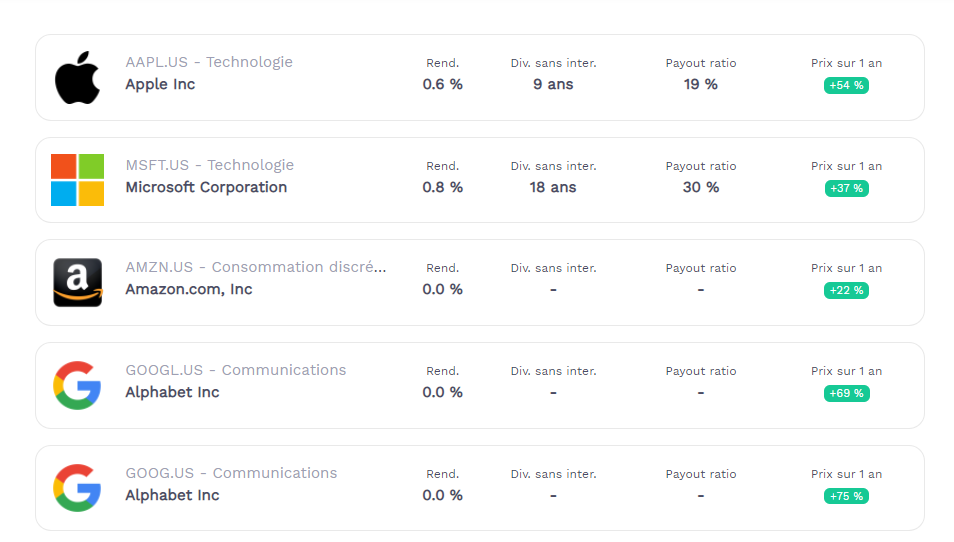Click Apple's 9 ans dividend streak value
This screenshot has width=954, height=542.
click(x=553, y=85)
